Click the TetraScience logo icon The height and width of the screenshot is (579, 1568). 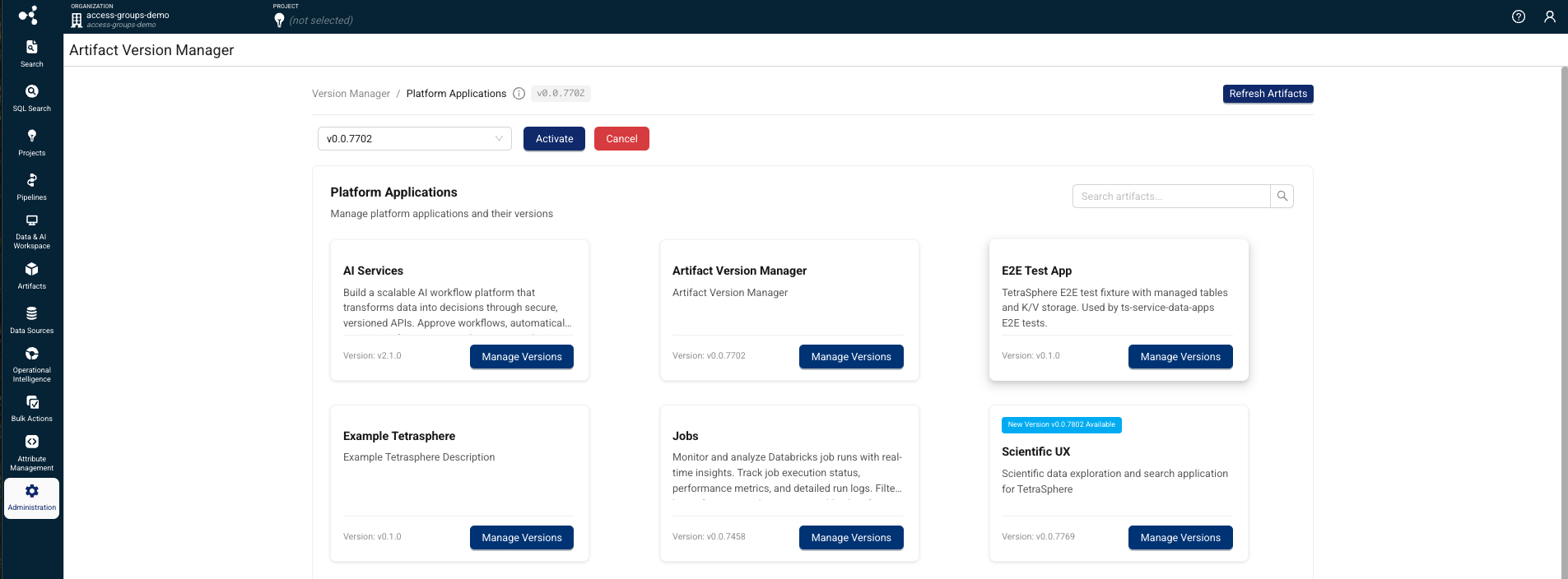[x=28, y=16]
